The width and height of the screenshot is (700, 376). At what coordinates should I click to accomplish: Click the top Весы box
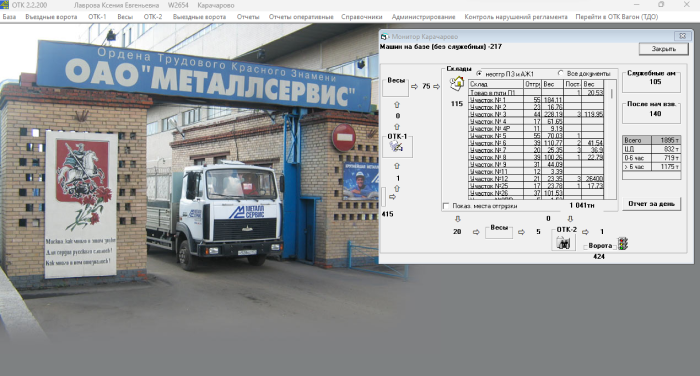(396, 86)
